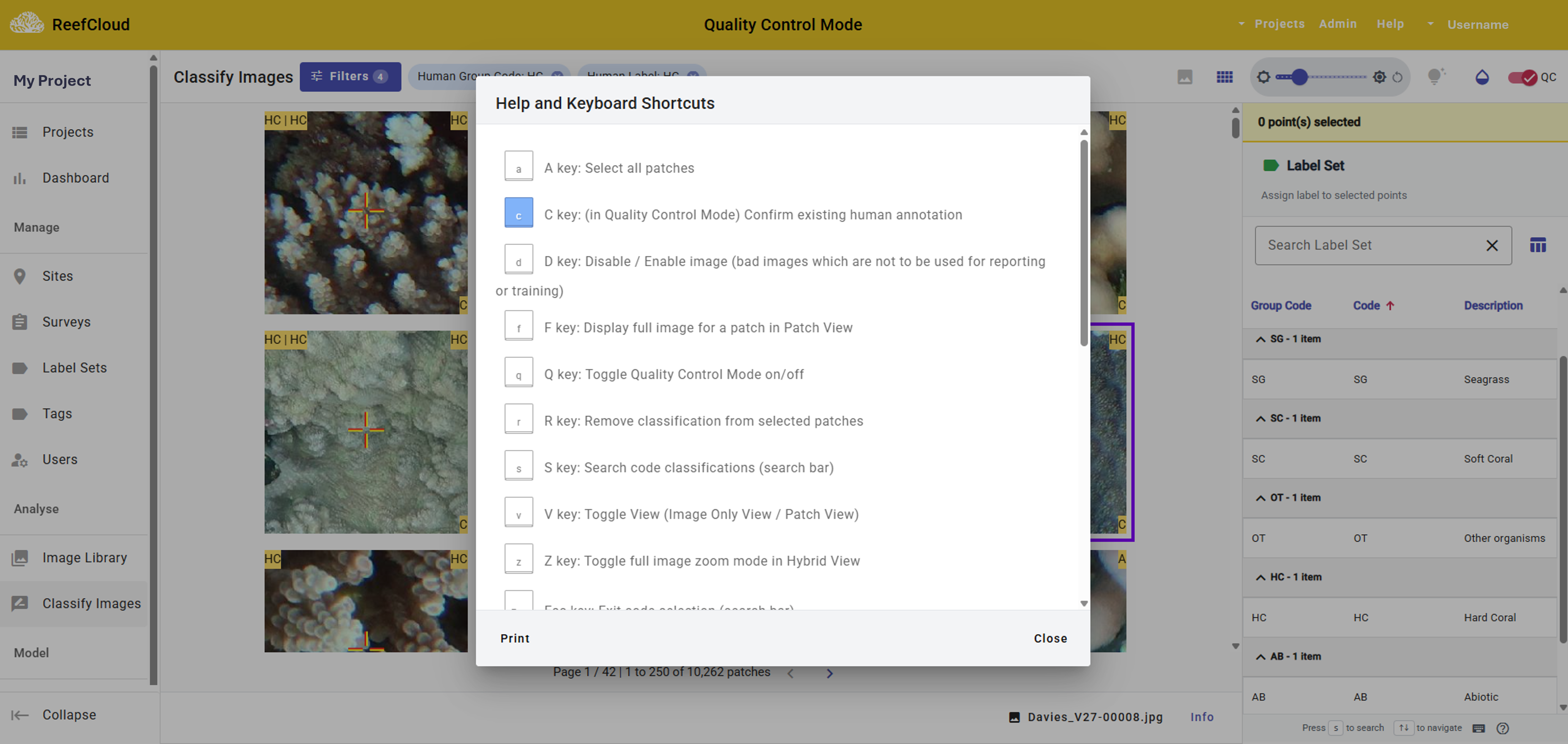Click Print in shortcuts dialog

(514, 638)
